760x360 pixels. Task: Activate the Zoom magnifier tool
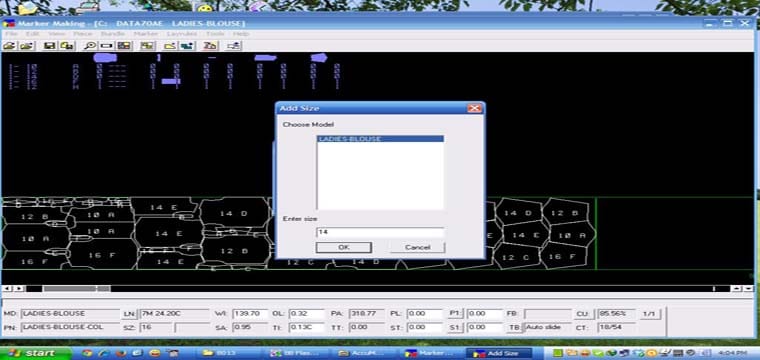coord(89,46)
